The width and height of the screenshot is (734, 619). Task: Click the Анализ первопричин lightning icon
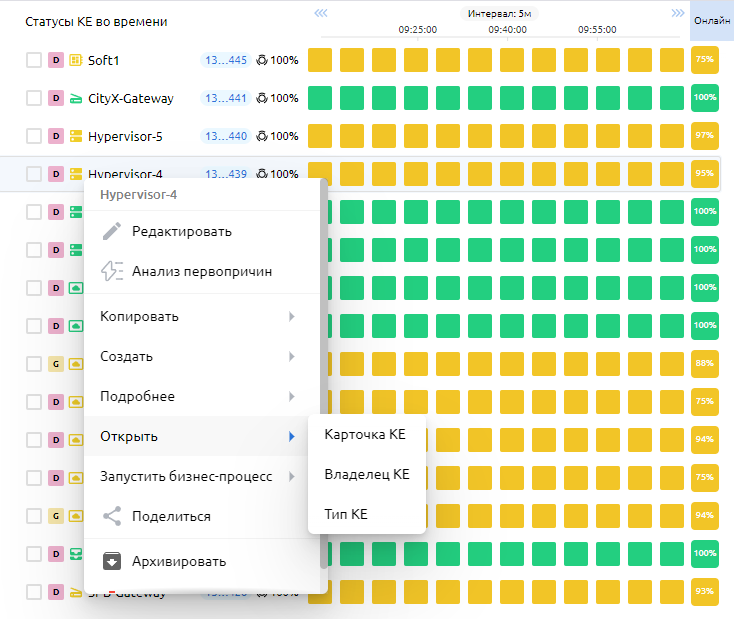[112, 271]
